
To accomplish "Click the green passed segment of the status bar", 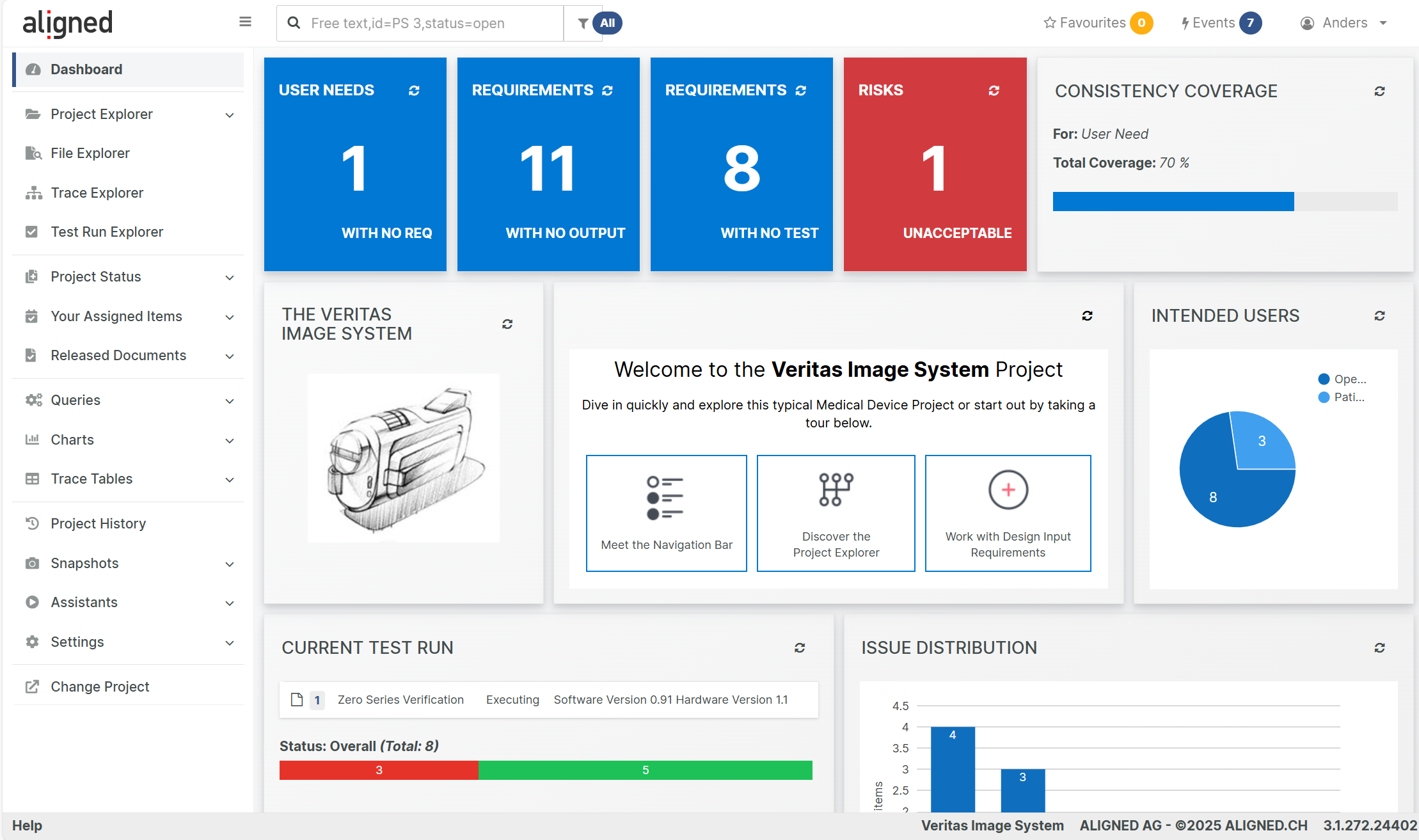I will pos(645,770).
